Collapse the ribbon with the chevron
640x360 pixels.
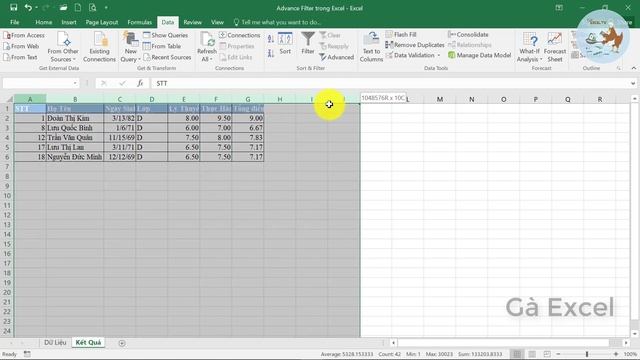[633, 68]
